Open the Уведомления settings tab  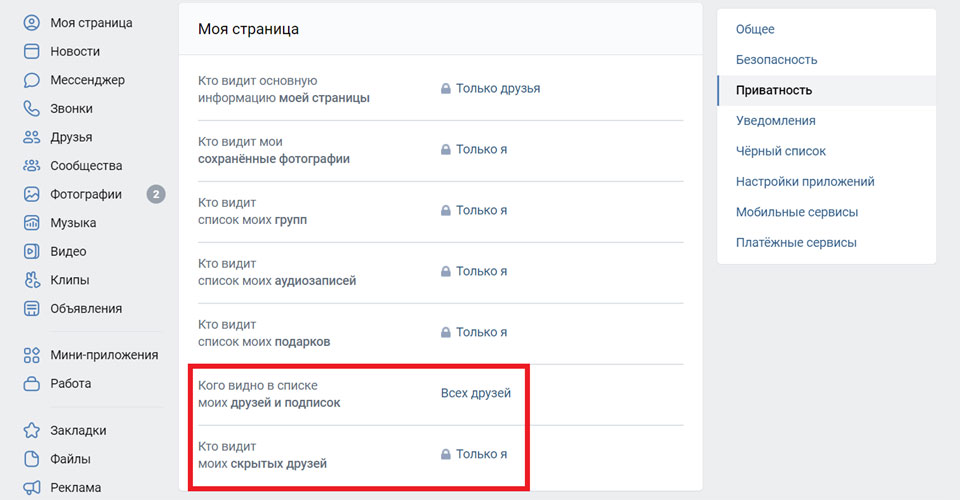point(775,121)
